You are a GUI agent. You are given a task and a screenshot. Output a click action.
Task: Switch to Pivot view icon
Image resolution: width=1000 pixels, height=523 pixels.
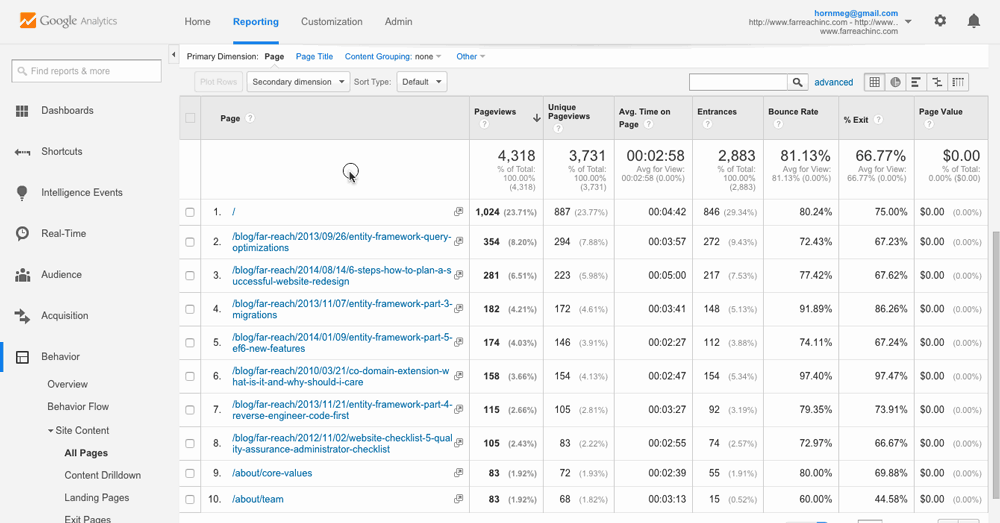coord(958,82)
